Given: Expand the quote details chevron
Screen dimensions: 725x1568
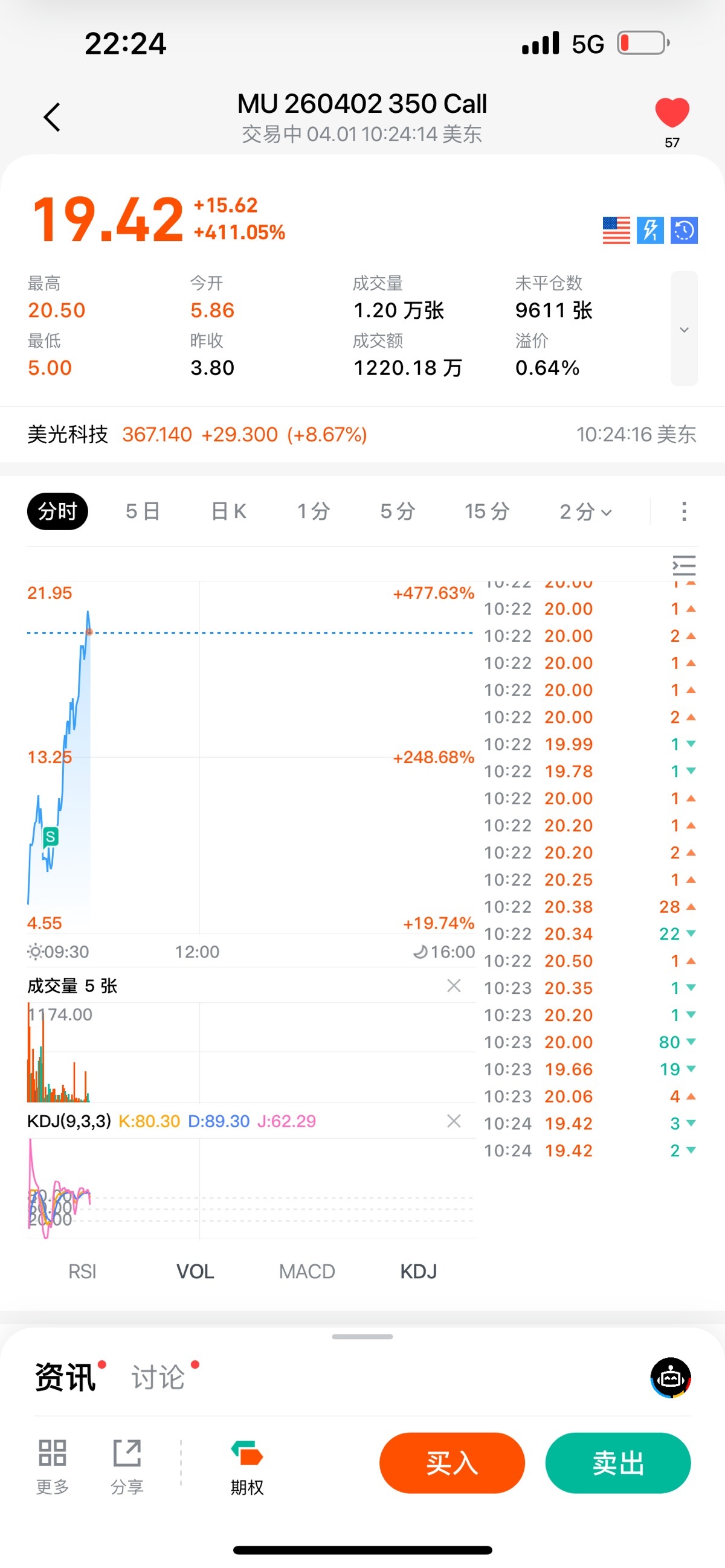Looking at the screenshot, I should click(683, 329).
